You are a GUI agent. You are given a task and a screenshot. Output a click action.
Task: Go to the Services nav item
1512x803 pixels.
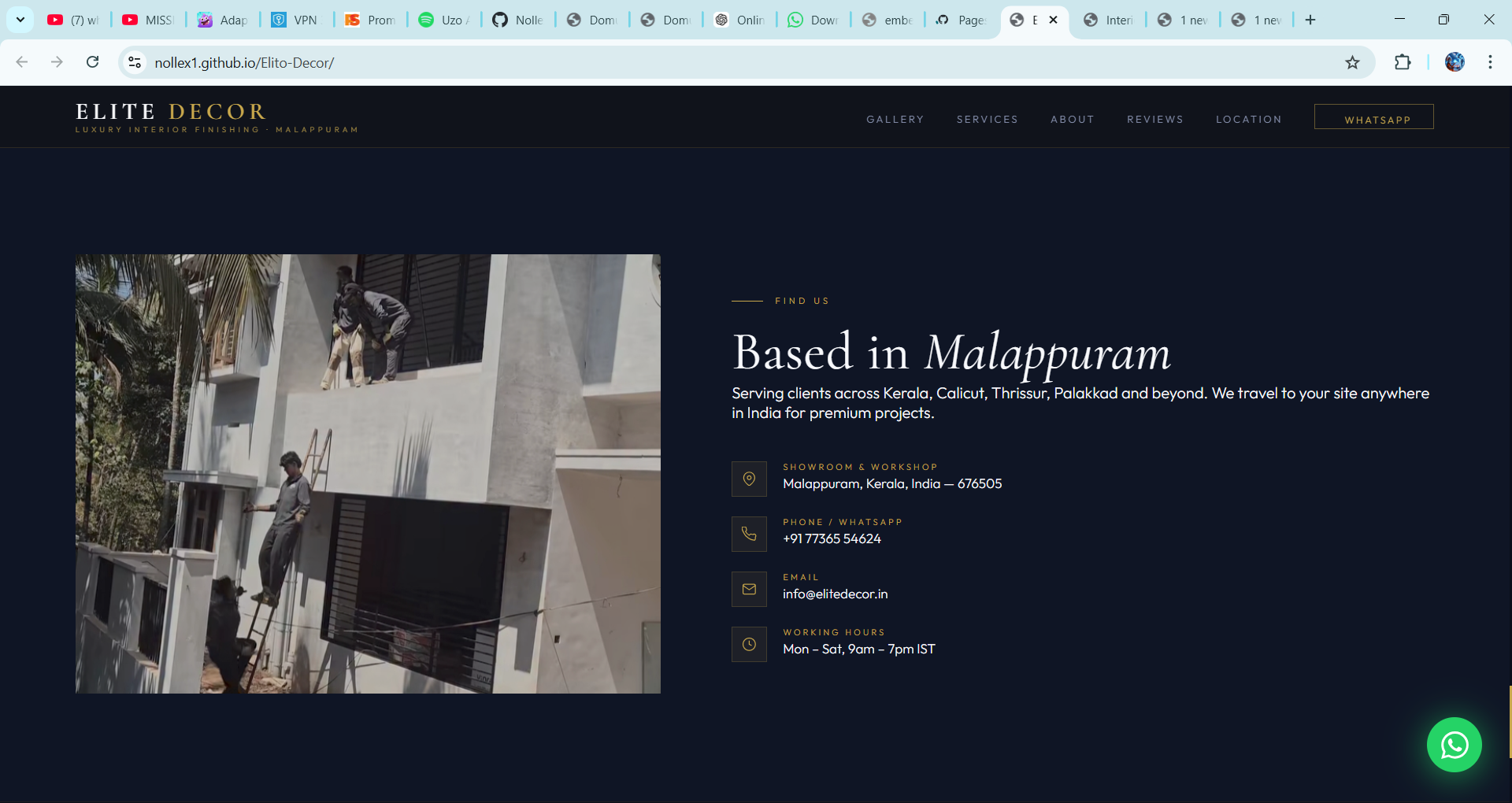pos(987,120)
